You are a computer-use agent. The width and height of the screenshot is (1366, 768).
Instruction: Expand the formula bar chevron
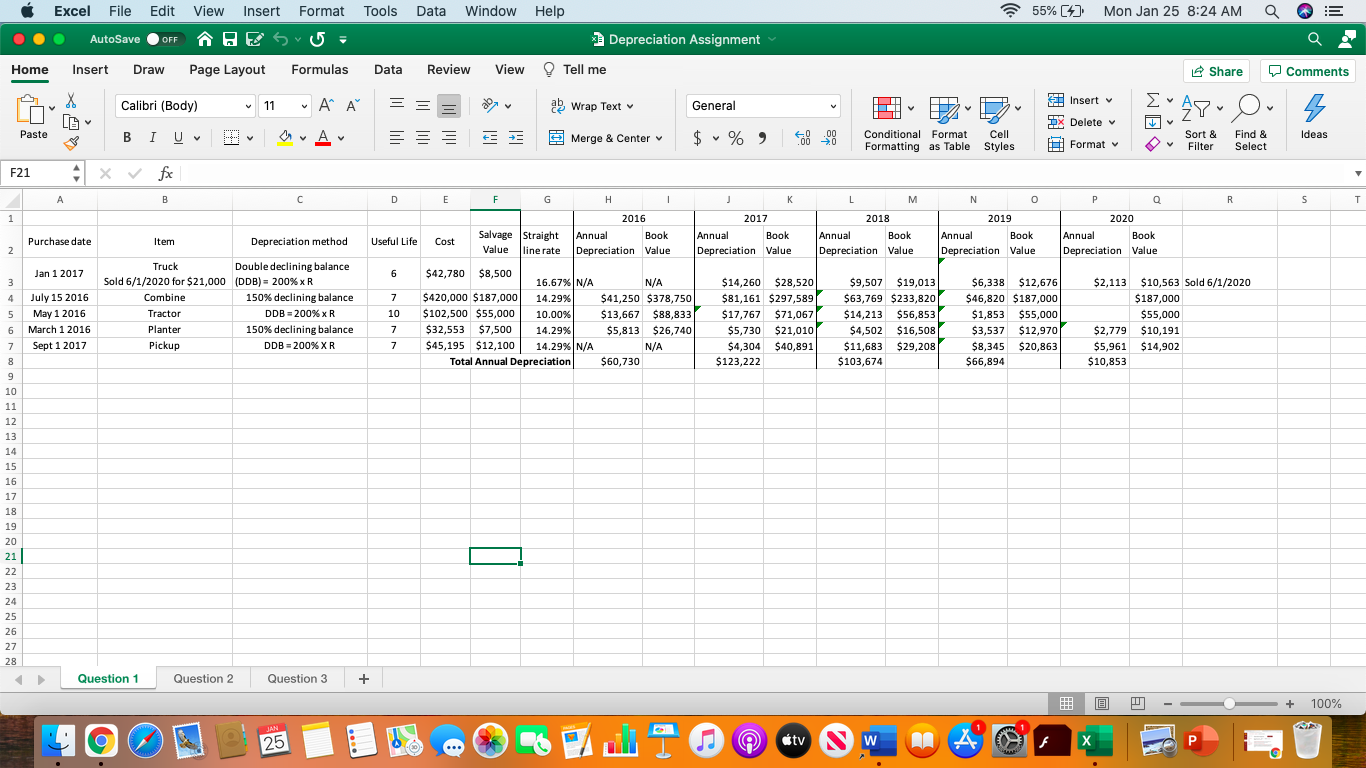tap(1357, 173)
